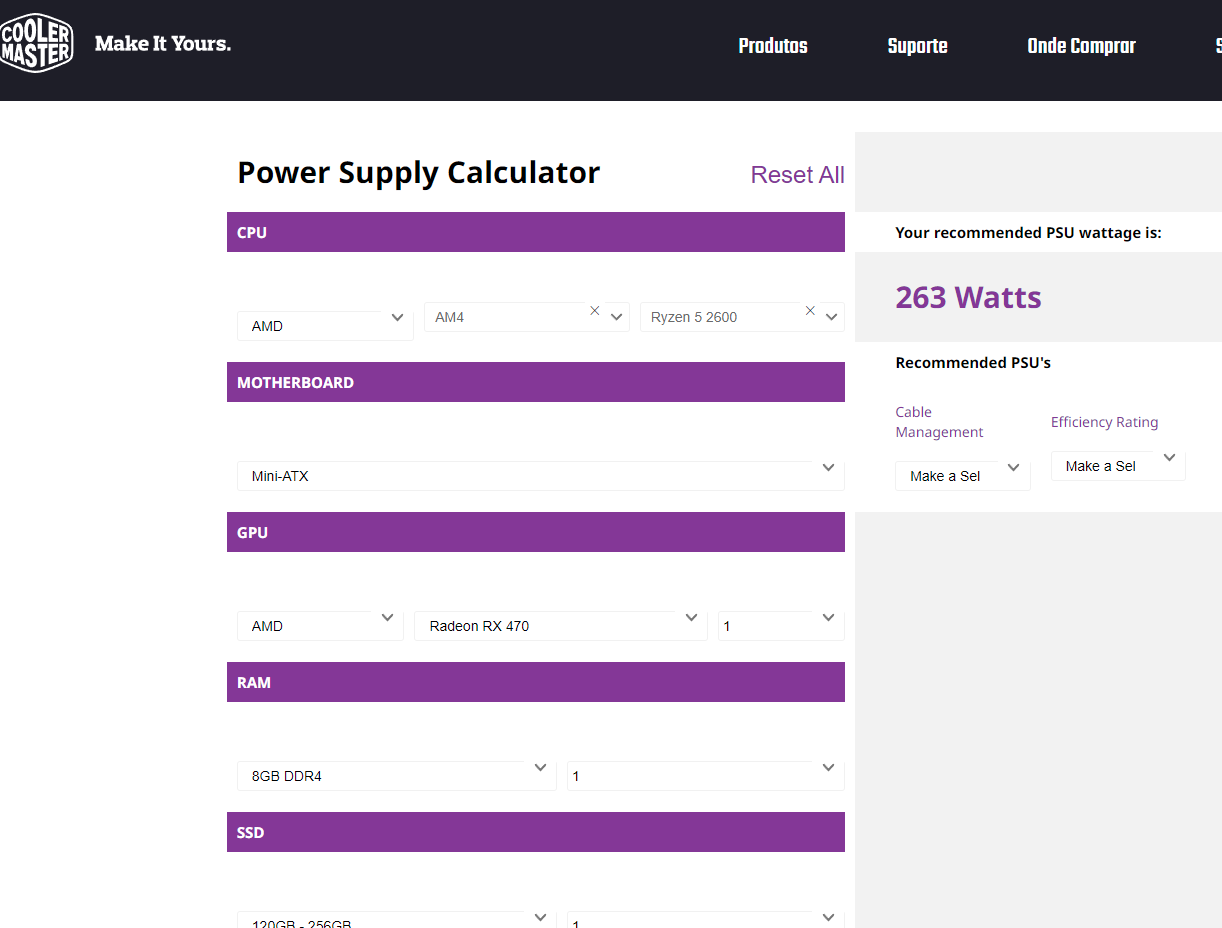Click the RAM section header
1222x928 pixels.
[536, 682]
